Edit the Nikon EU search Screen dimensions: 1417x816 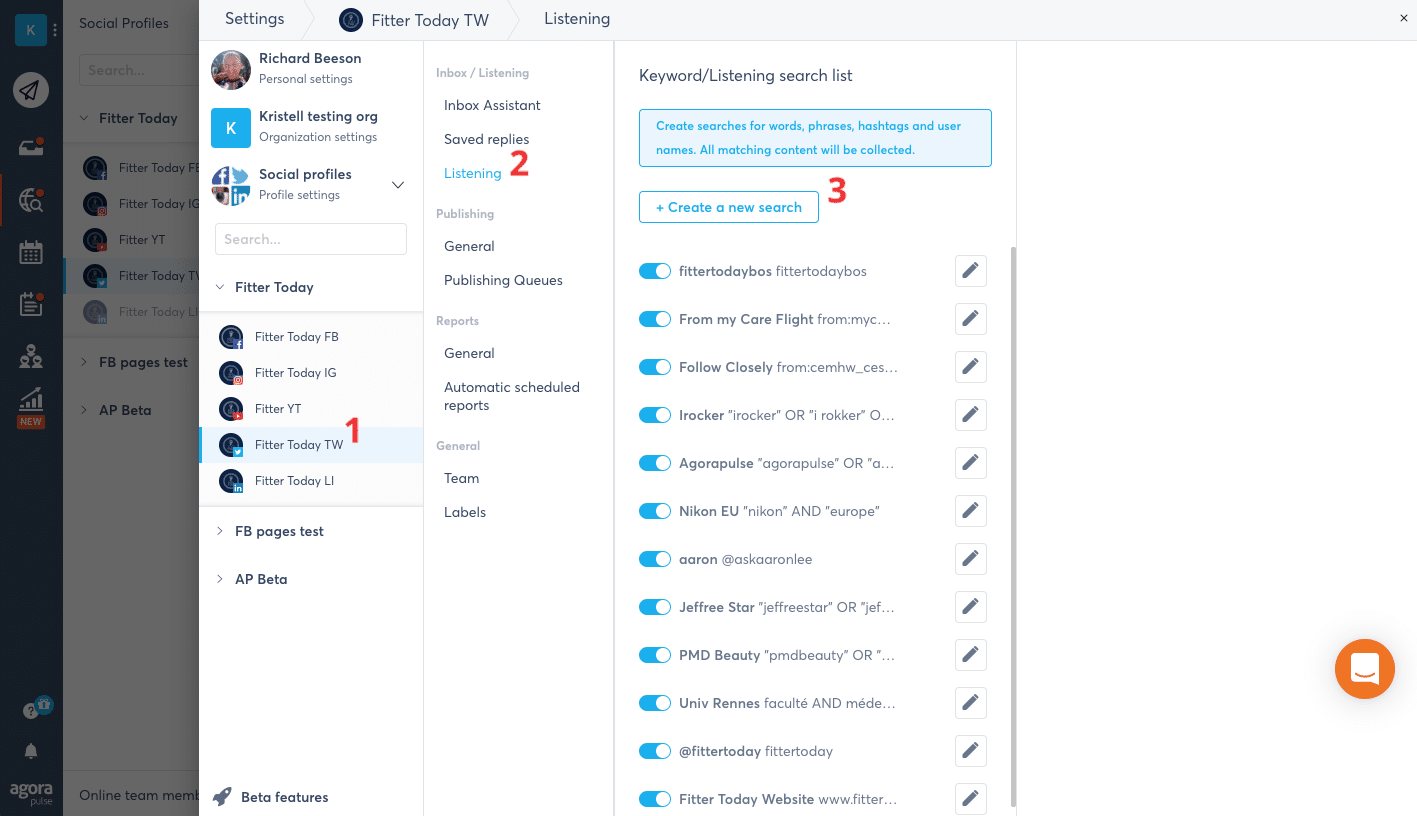pos(970,511)
